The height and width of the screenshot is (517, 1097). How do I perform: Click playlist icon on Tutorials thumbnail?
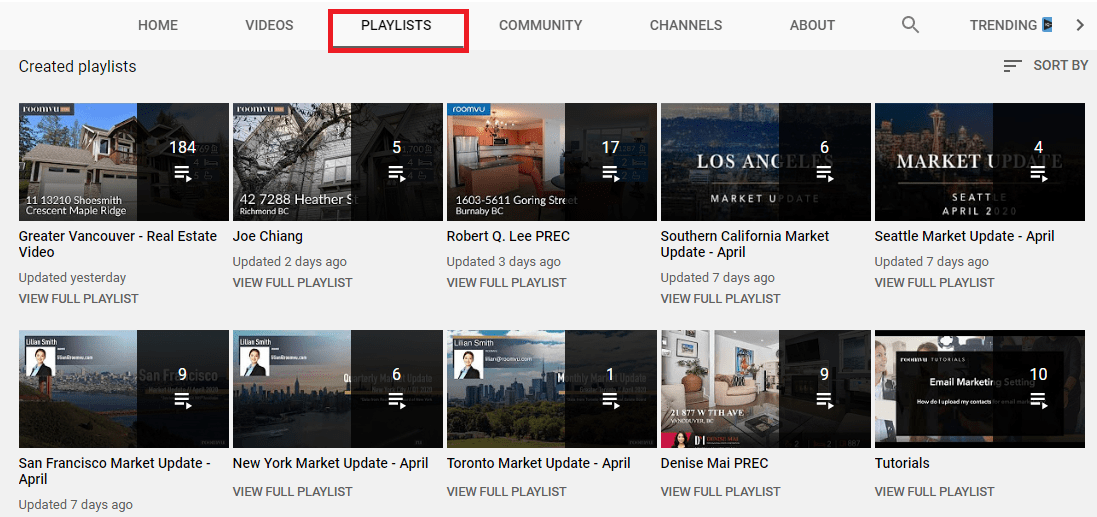click(x=1039, y=401)
